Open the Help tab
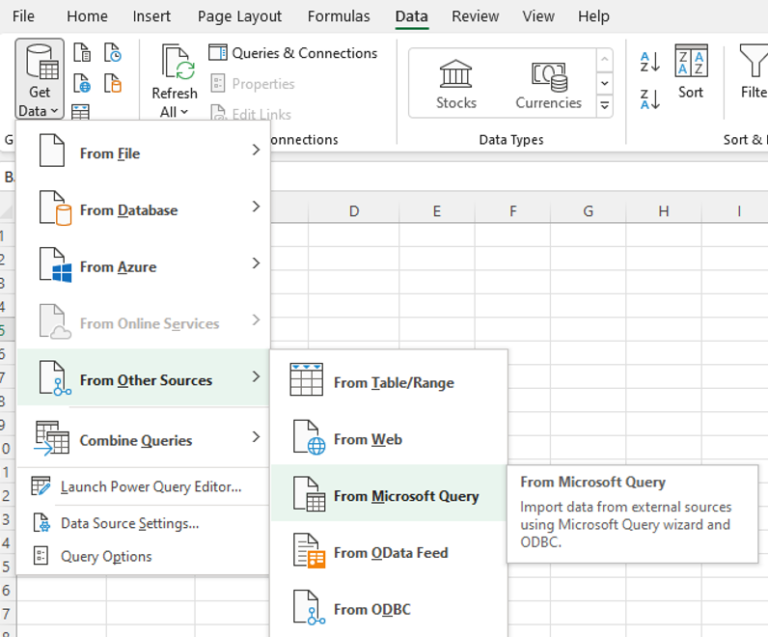 tap(594, 16)
